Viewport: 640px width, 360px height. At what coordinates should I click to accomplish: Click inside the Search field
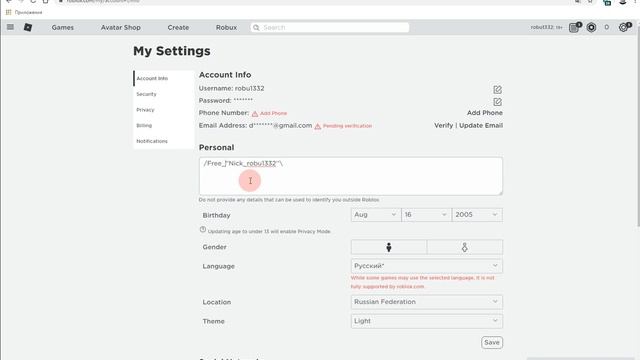point(330,27)
